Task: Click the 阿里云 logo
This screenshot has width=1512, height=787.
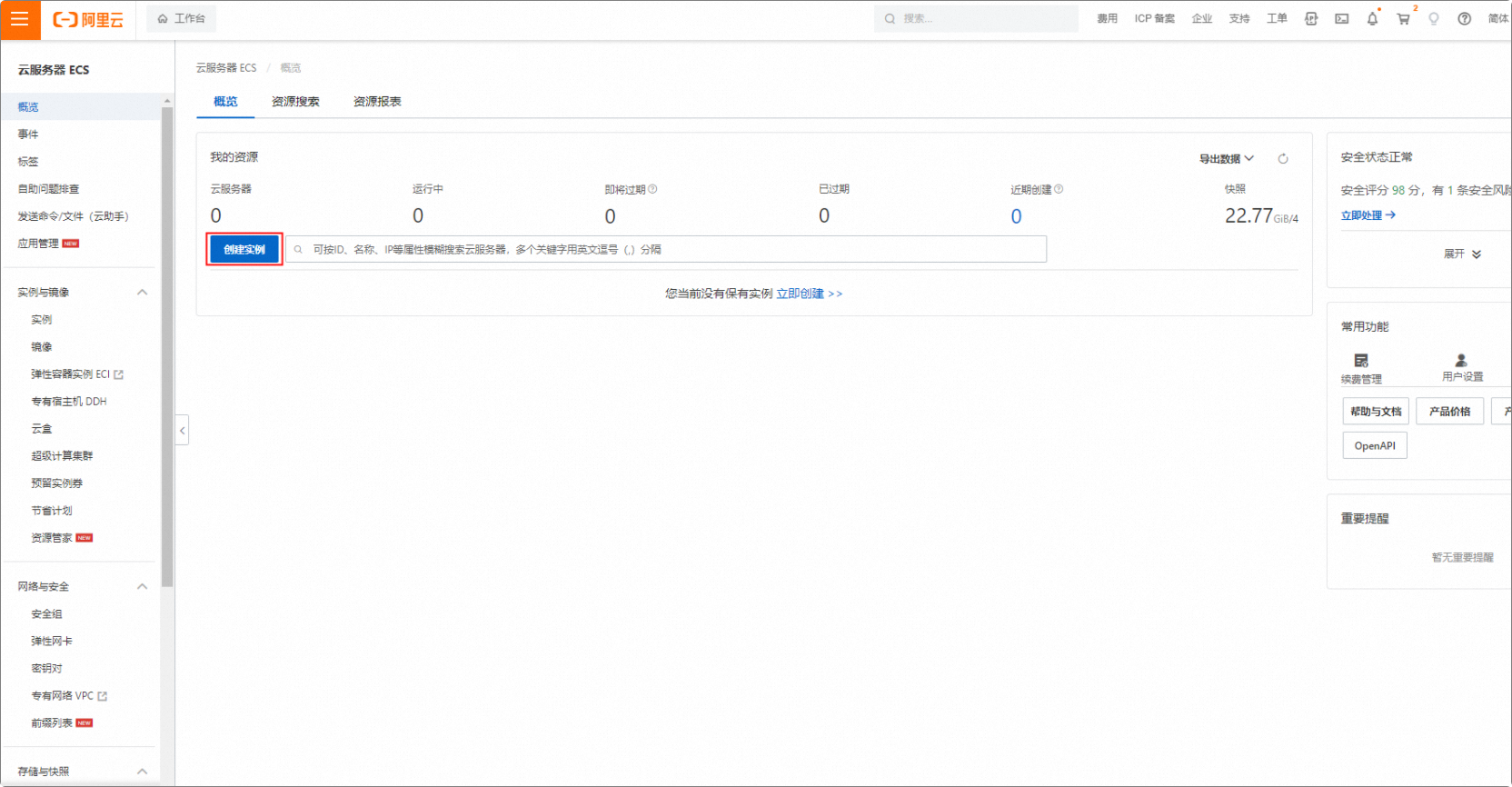Action: pyautogui.click(x=88, y=19)
